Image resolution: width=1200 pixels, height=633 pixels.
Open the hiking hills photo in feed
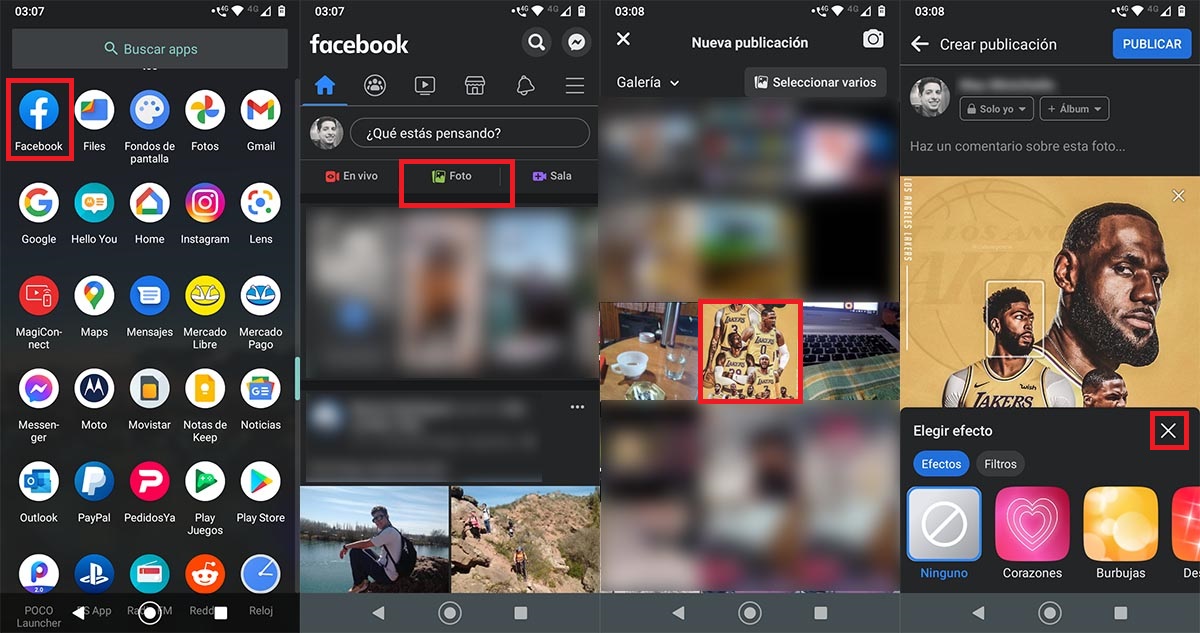525,540
